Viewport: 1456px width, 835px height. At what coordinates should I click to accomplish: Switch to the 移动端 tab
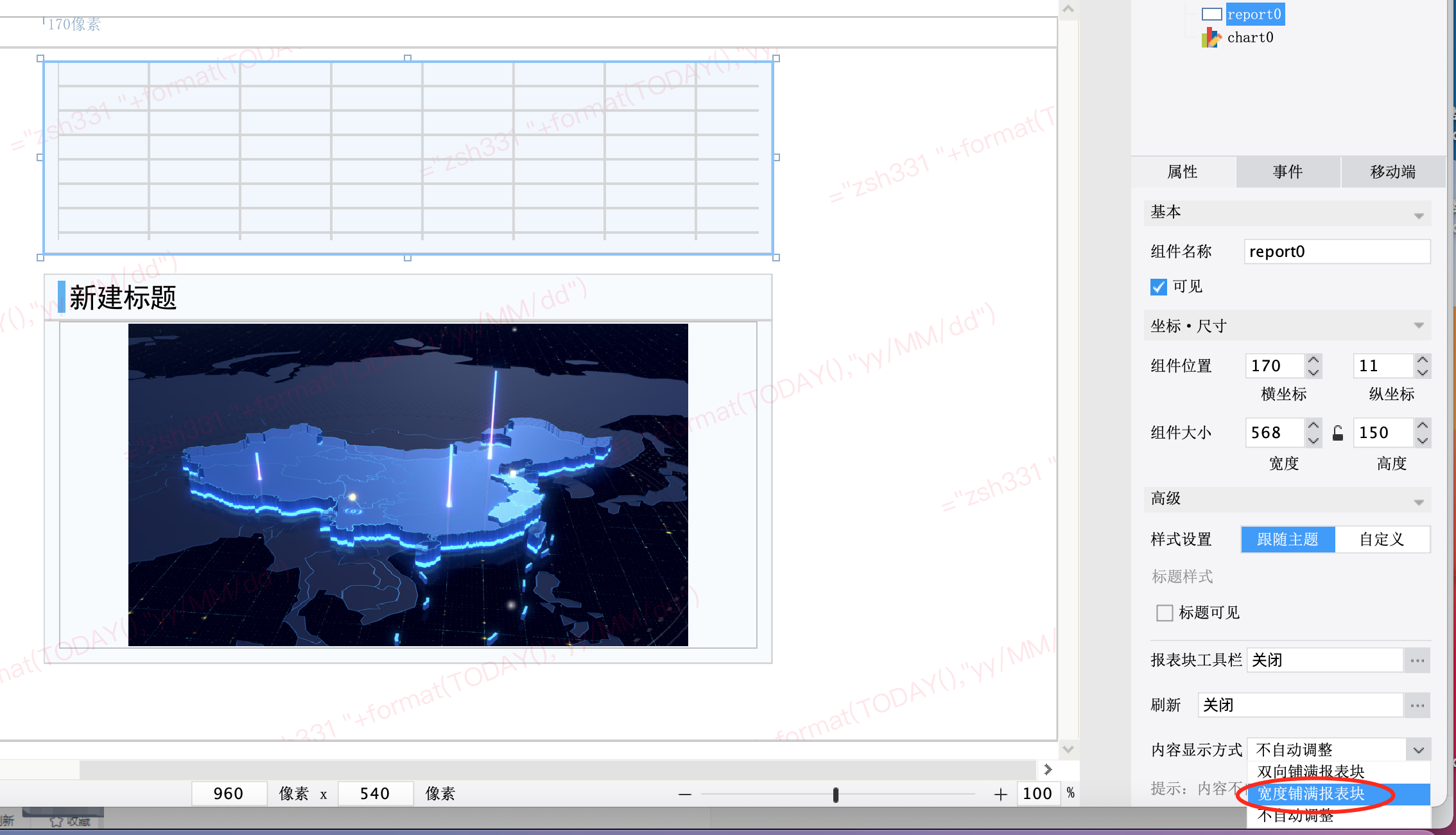(1393, 171)
